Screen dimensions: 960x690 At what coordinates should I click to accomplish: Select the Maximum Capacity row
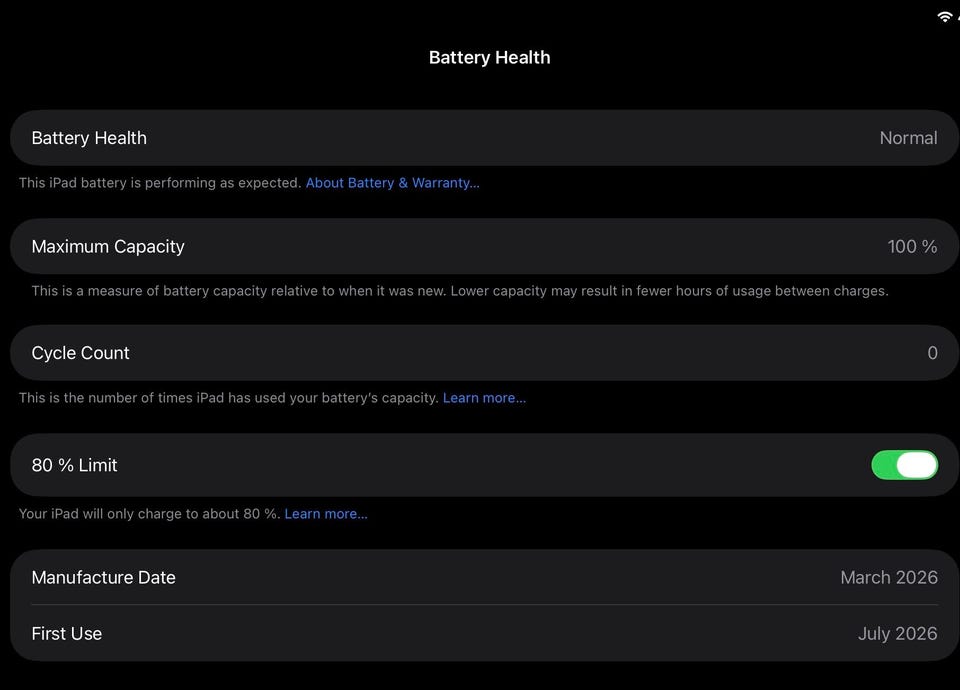(484, 246)
